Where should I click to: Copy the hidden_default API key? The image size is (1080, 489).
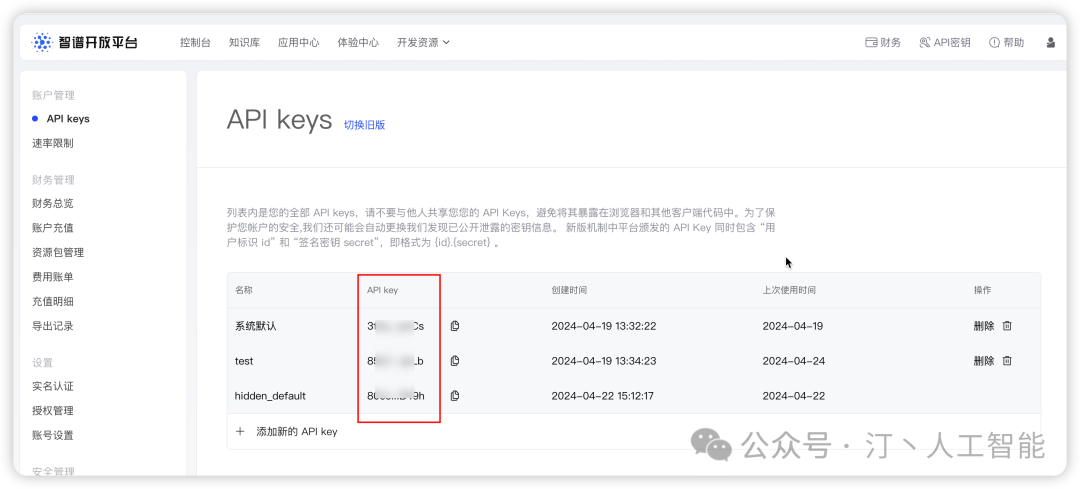pyautogui.click(x=455, y=396)
